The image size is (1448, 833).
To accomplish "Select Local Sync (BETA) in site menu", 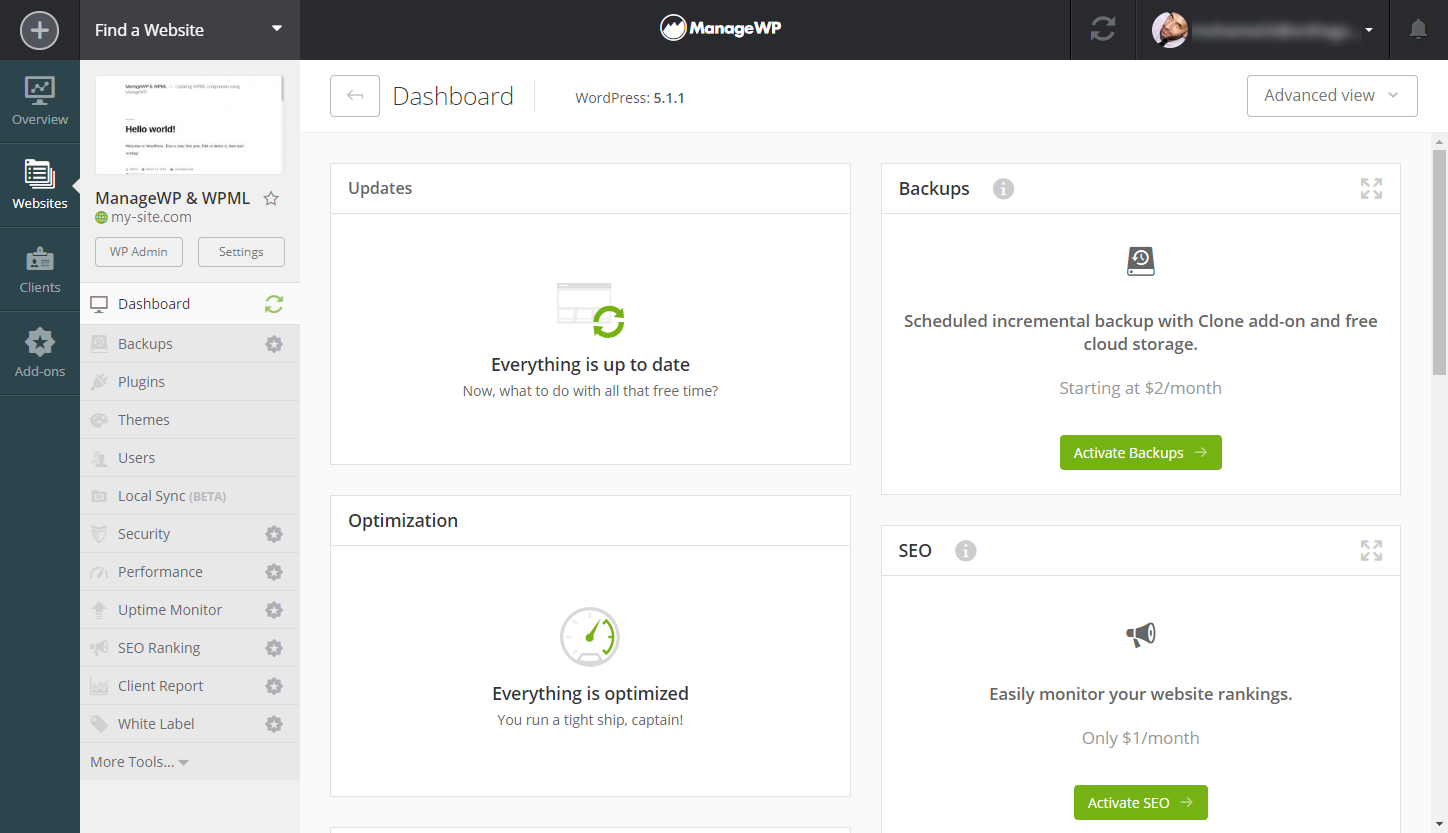I will pyautogui.click(x=190, y=496).
